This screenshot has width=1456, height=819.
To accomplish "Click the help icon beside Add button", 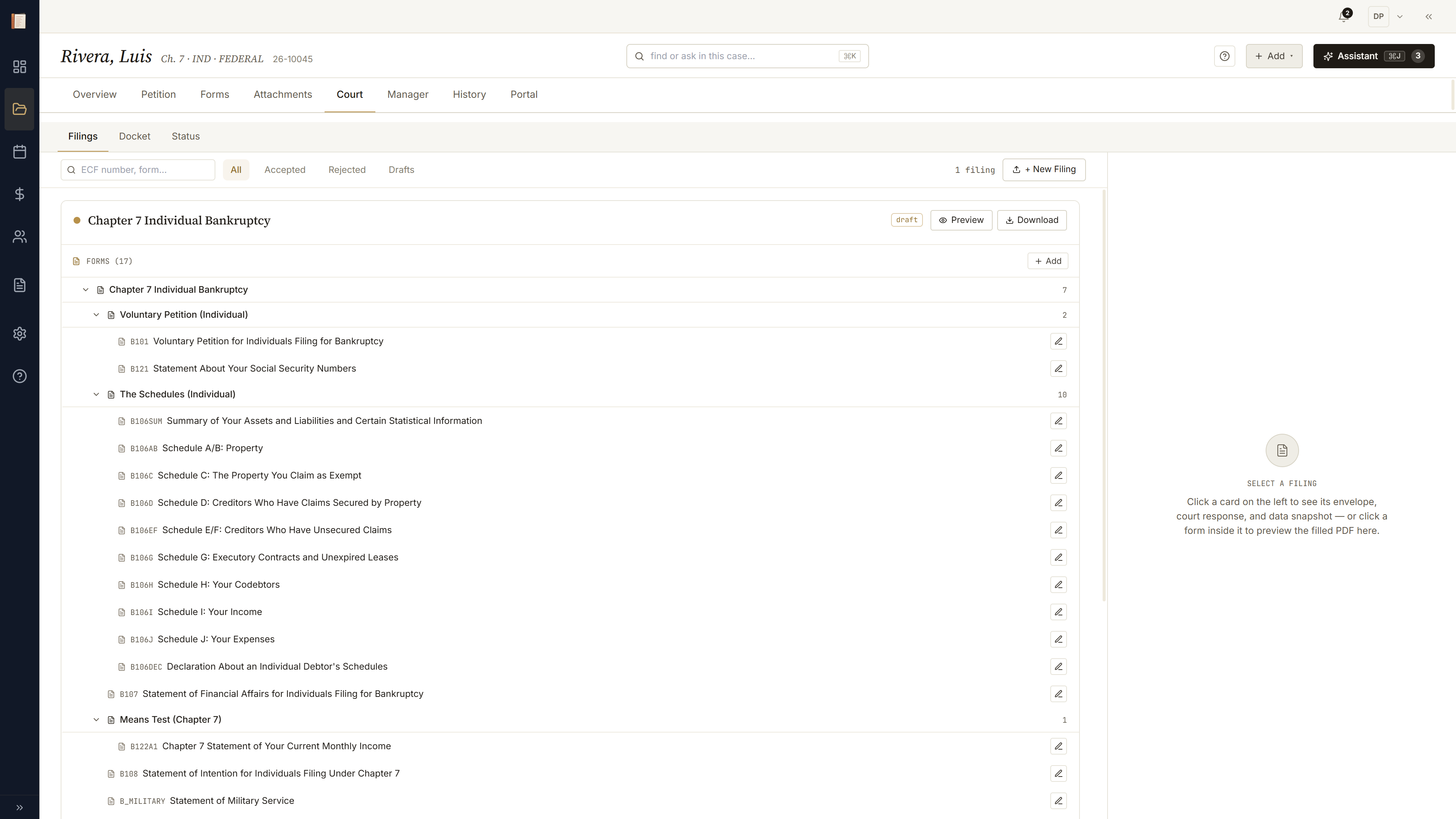I will tap(1224, 56).
